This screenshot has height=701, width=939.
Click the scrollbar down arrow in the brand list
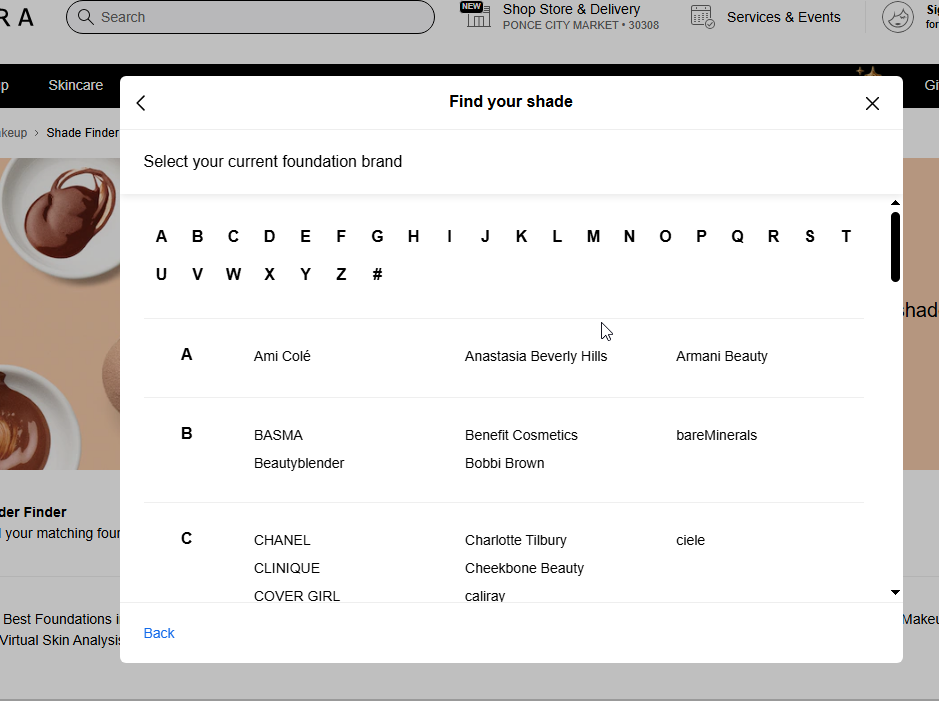(x=895, y=592)
